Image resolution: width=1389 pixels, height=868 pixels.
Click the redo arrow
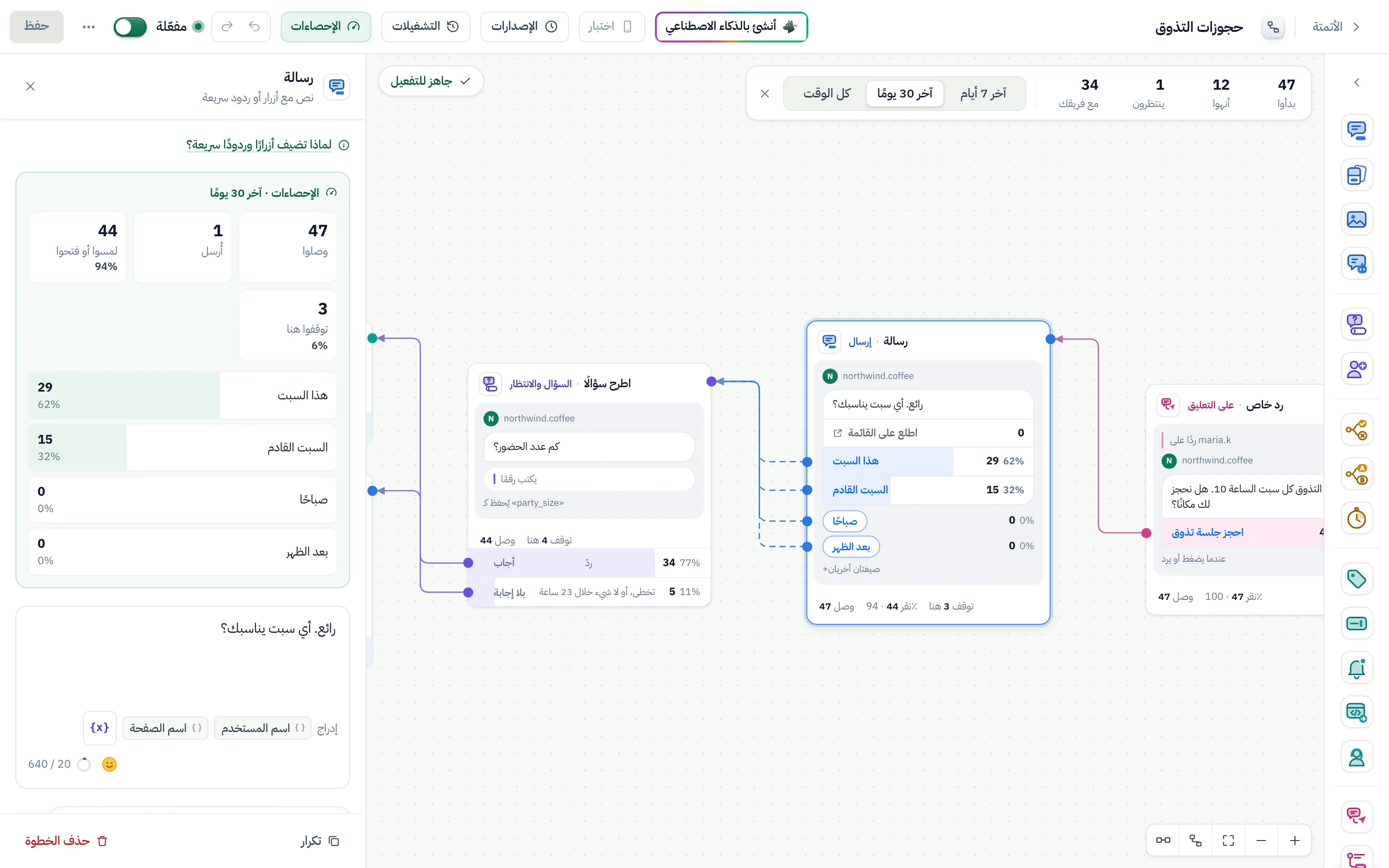(227, 27)
